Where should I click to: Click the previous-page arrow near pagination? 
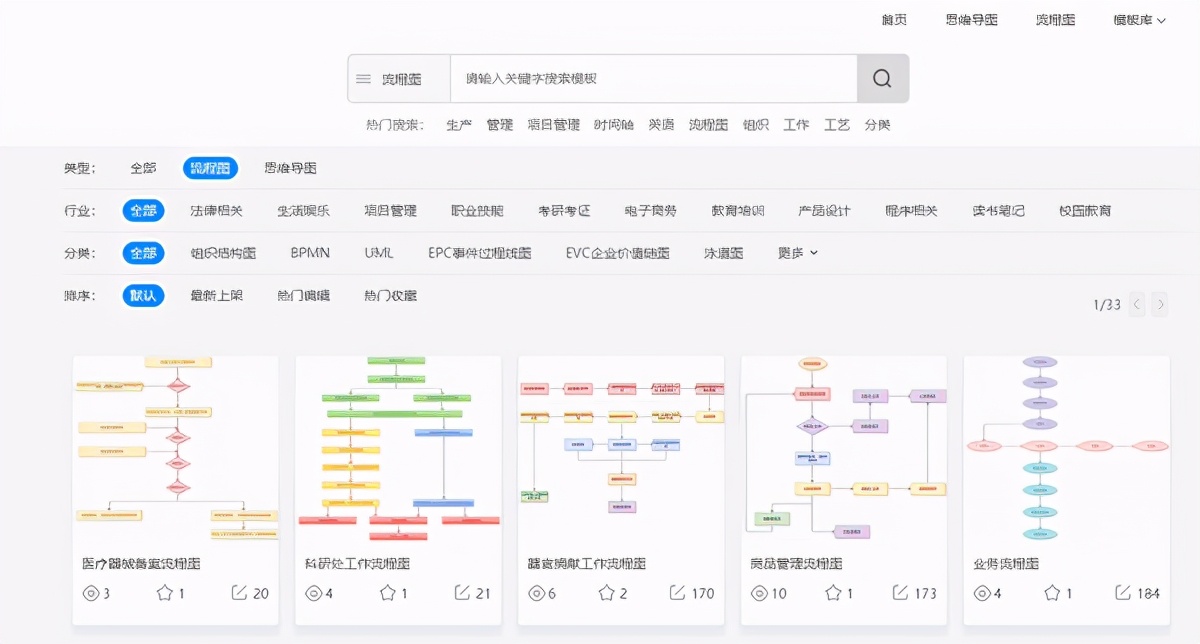pos(1136,304)
